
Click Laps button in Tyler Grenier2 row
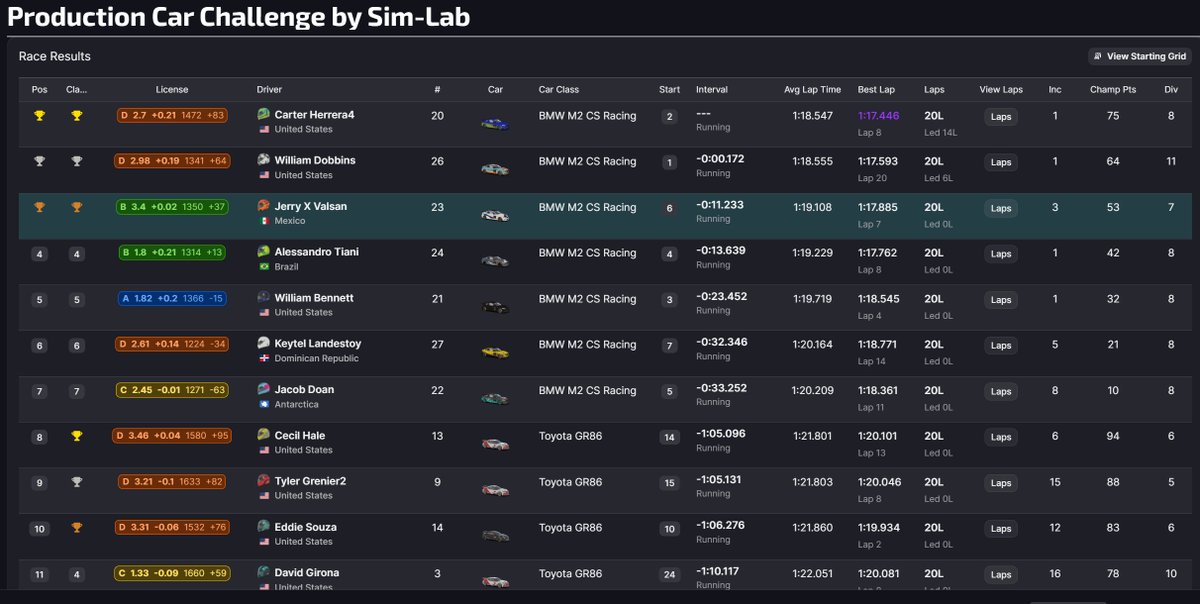click(x=1001, y=483)
